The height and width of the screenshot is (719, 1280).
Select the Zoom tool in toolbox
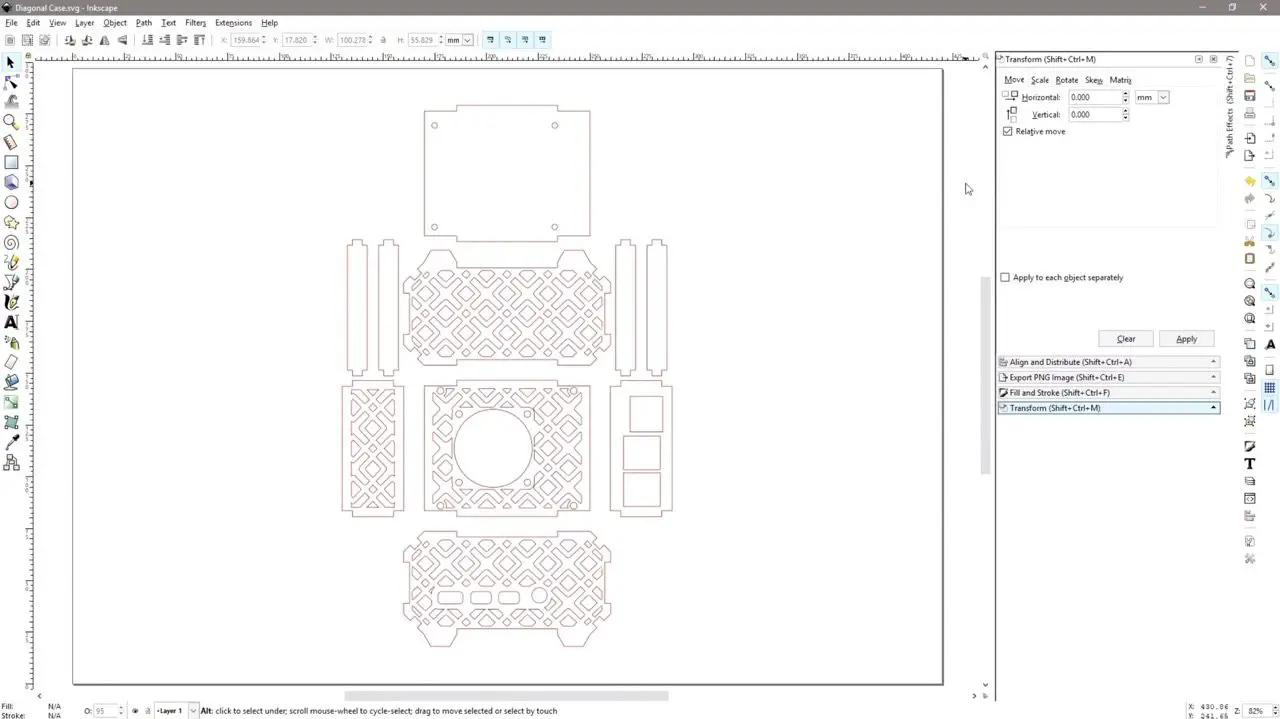tap(11, 122)
